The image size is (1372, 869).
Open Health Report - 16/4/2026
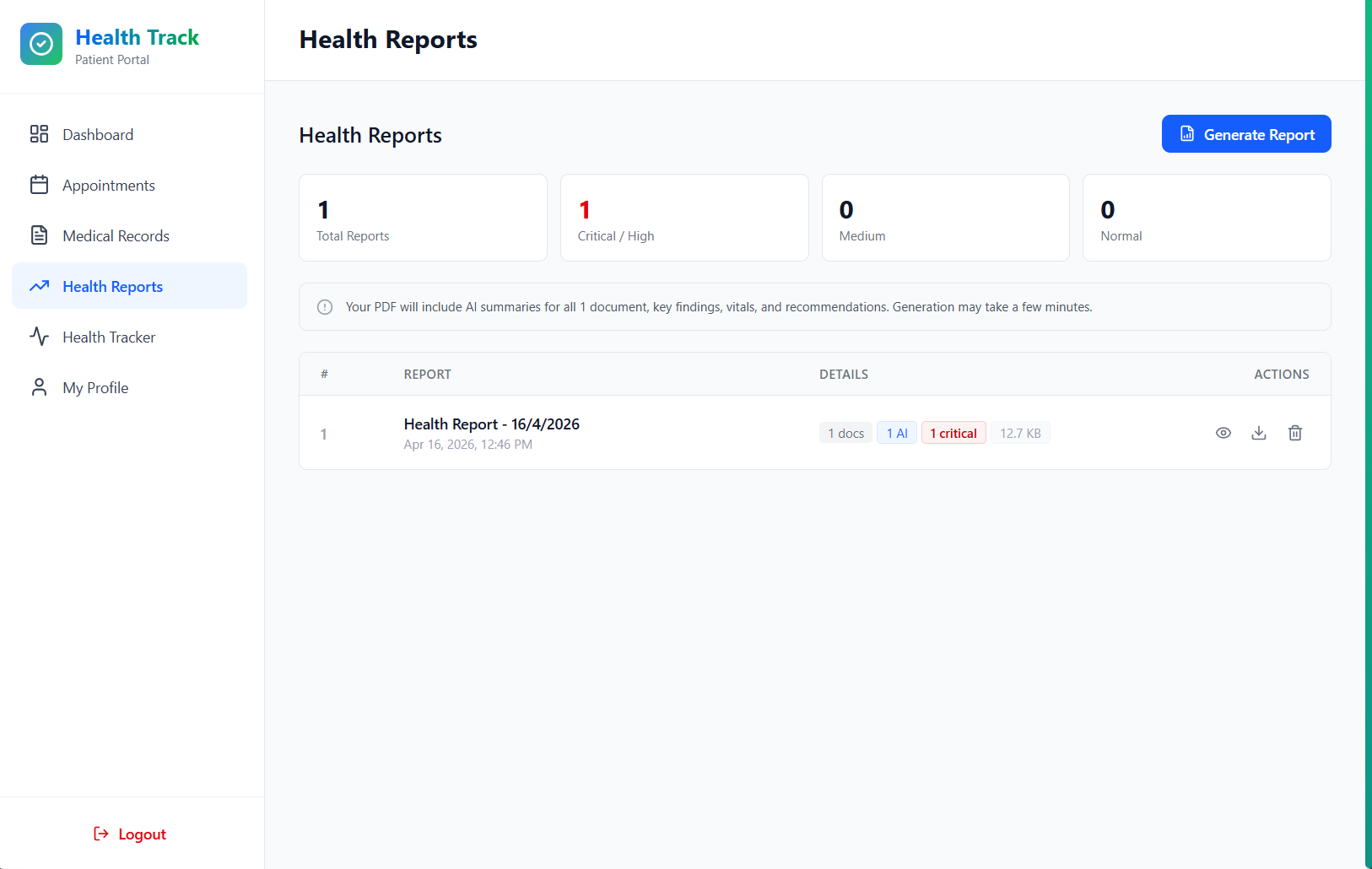tap(491, 424)
